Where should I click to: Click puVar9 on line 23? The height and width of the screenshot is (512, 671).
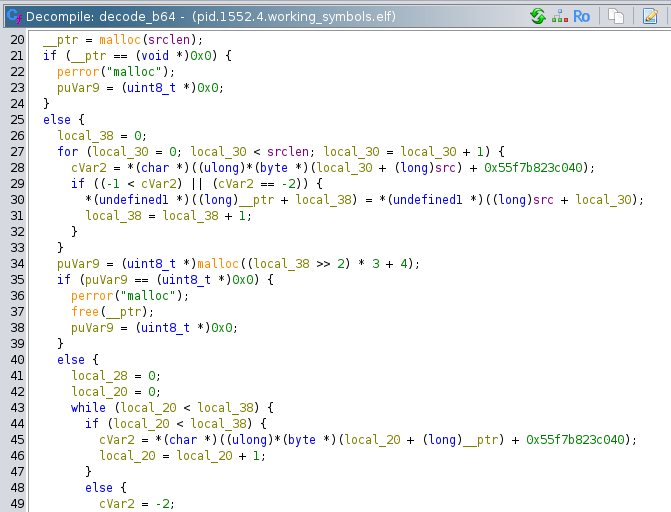78,88
